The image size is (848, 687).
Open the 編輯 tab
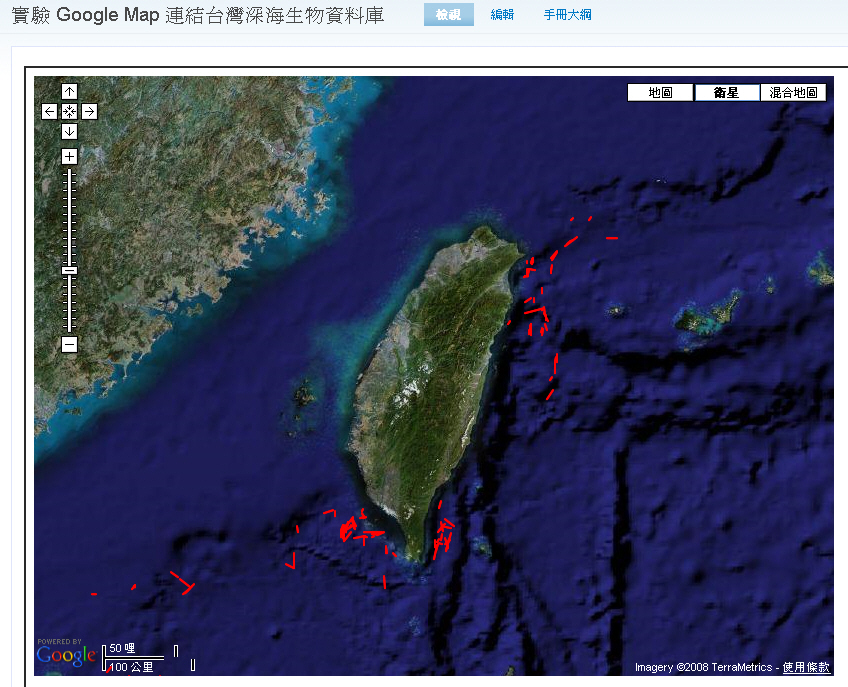(502, 15)
